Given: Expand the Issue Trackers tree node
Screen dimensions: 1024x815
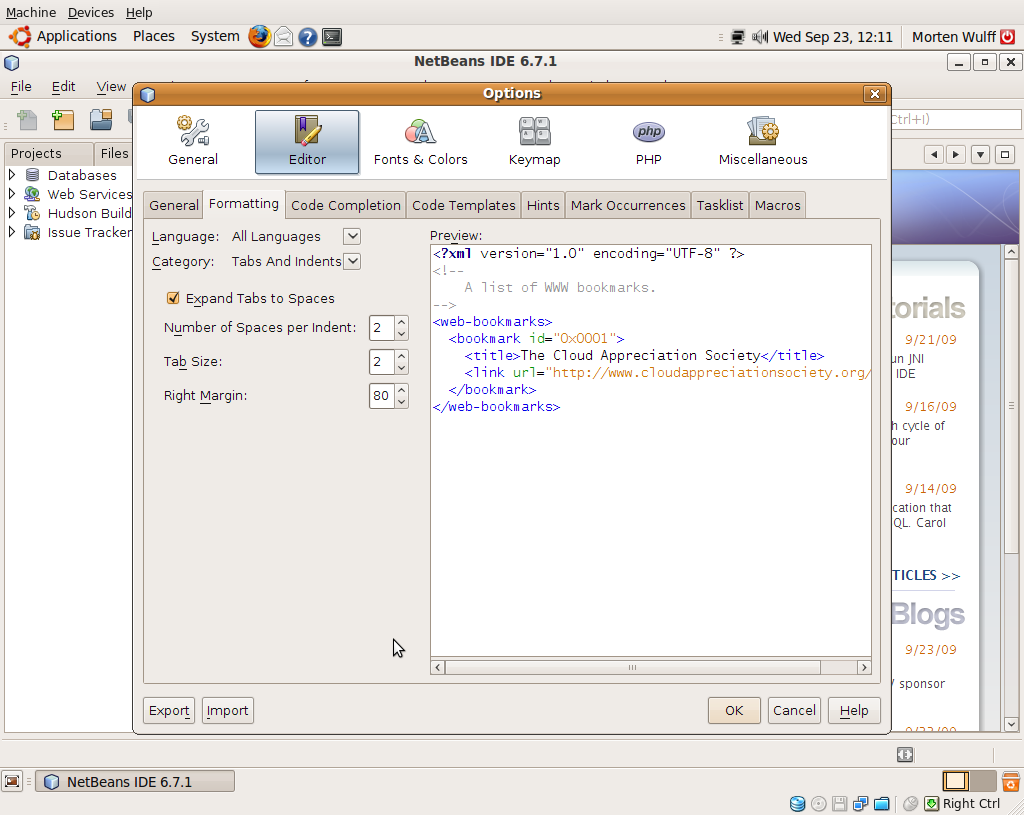Looking at the screenshot, I should (12, 231).
